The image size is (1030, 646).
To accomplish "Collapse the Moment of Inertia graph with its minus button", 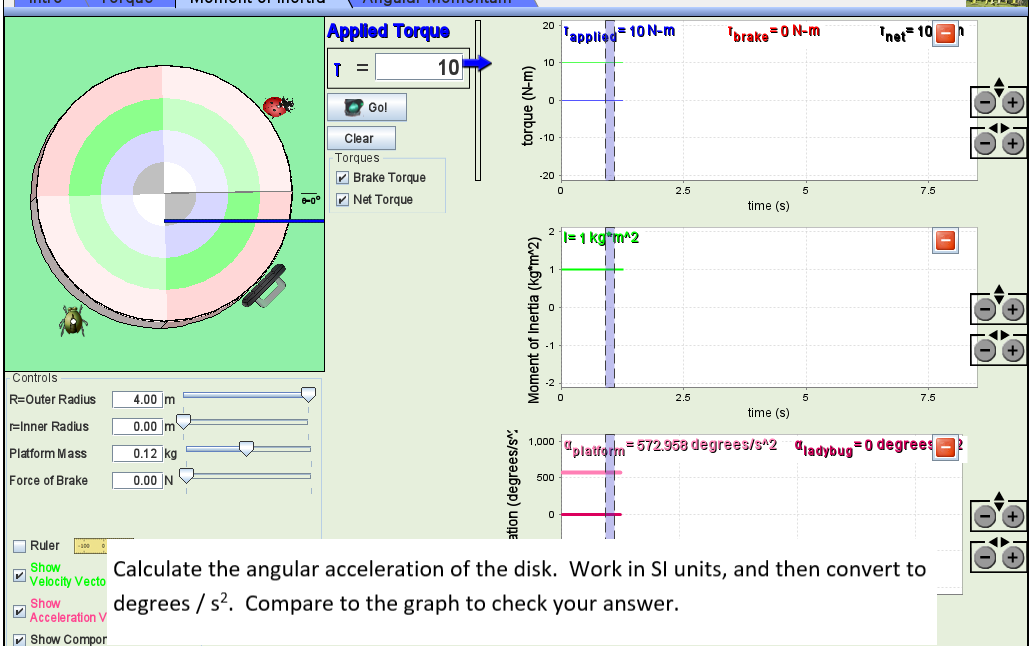I will (945, 241).
